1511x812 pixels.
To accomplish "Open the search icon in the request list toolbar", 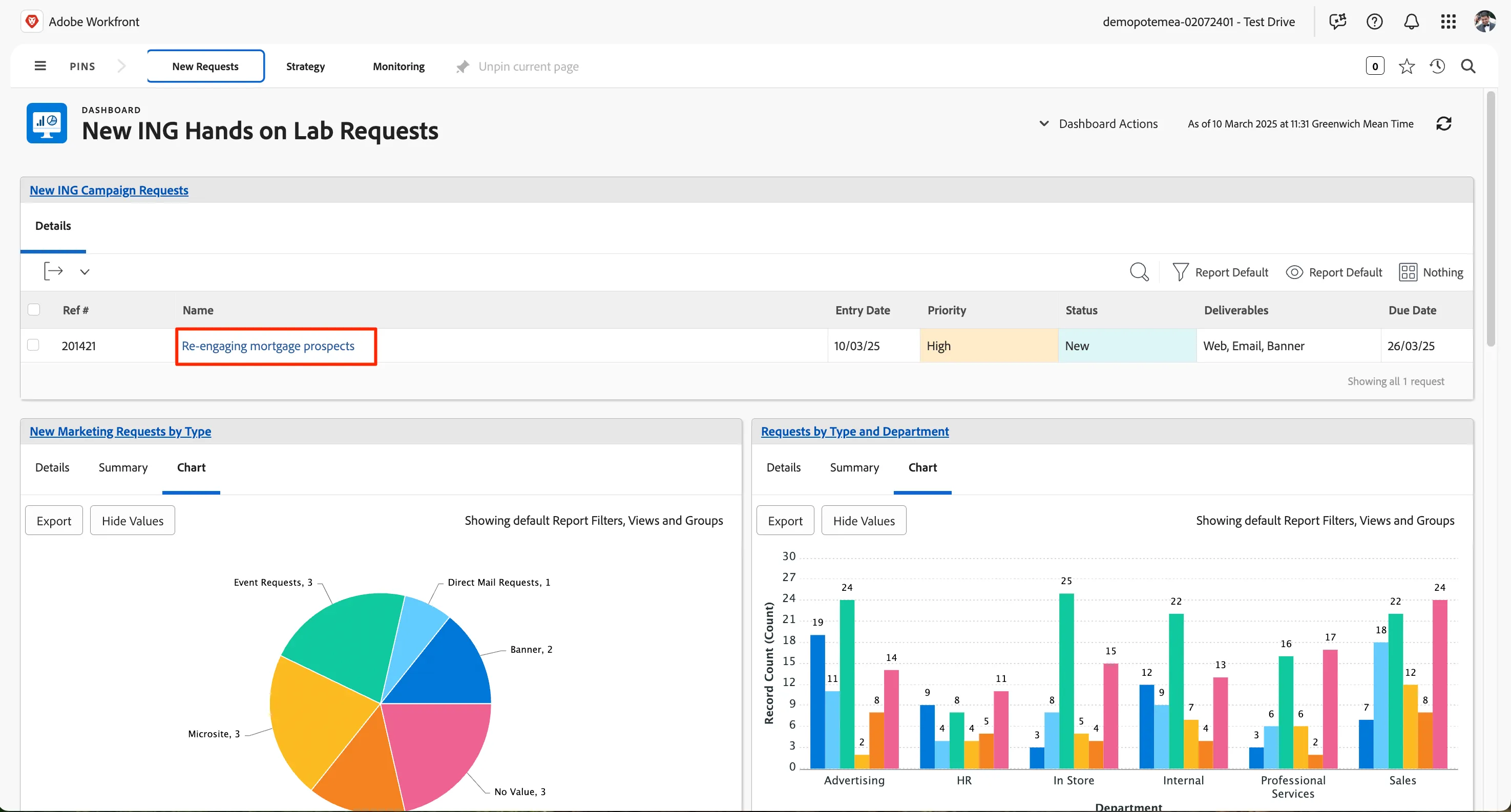I will coord(1139,272).
